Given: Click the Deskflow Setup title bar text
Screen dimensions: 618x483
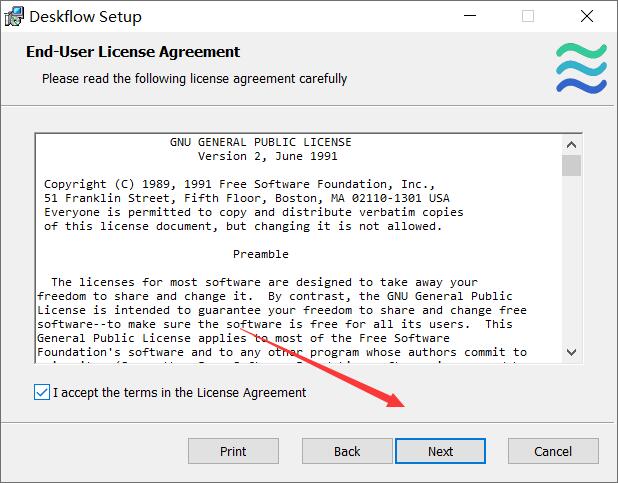Looking at the screenshot, I should (86, 17).
